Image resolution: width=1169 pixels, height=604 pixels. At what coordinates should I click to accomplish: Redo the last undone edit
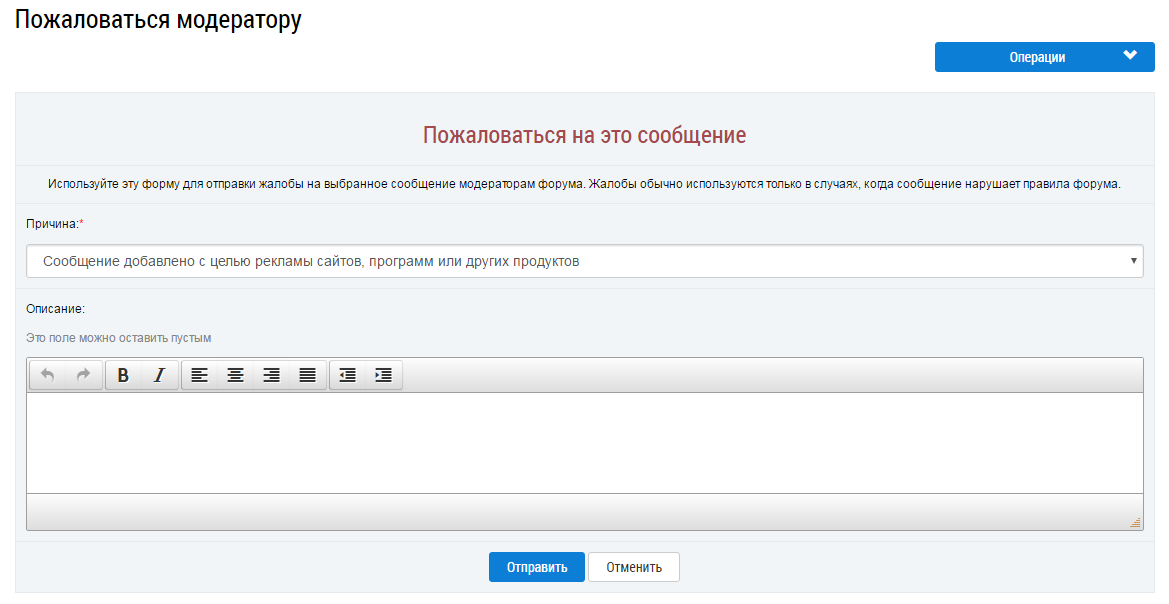point(83,375)
